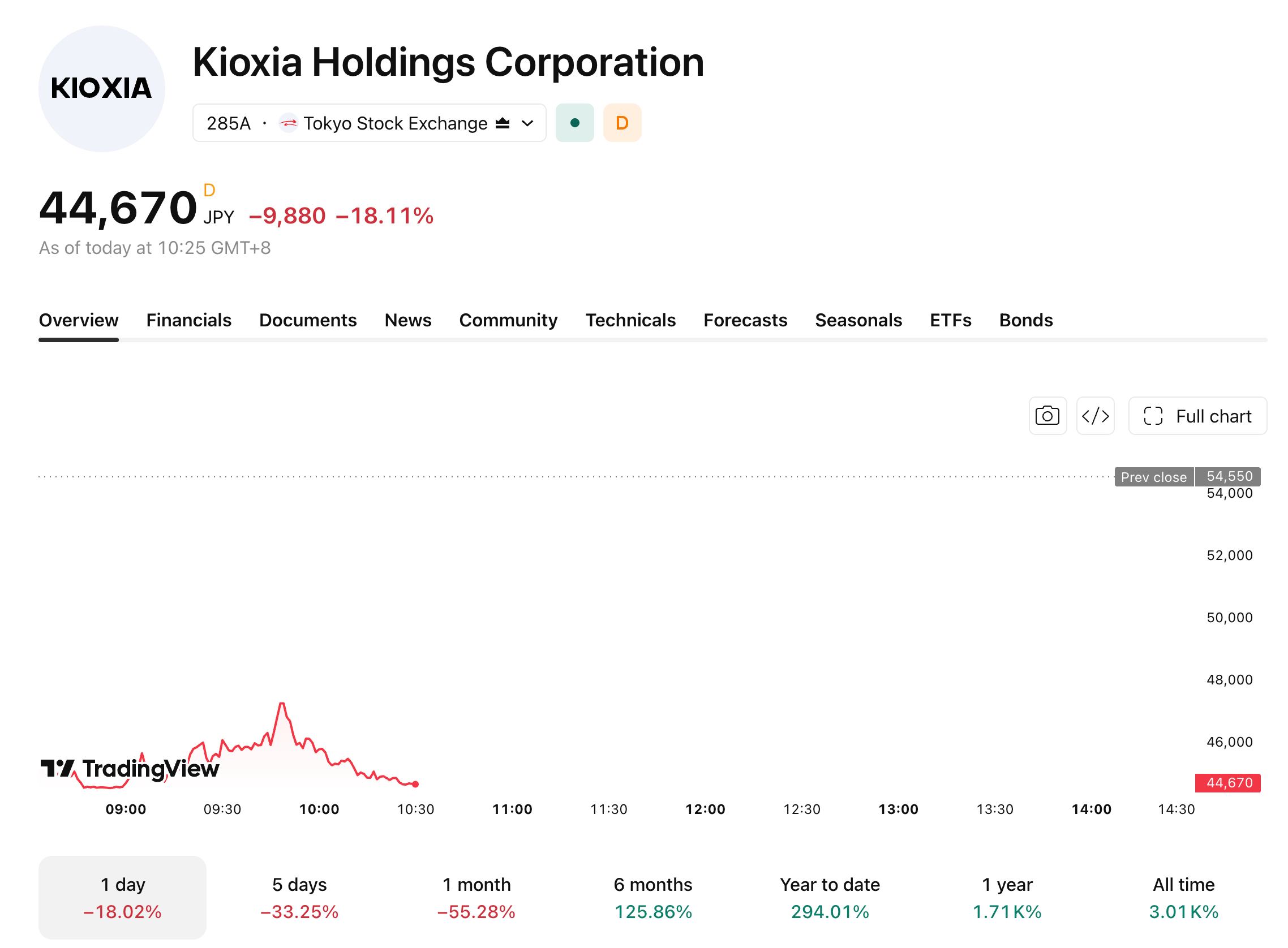Select the 1 day range

coord(122,898)
